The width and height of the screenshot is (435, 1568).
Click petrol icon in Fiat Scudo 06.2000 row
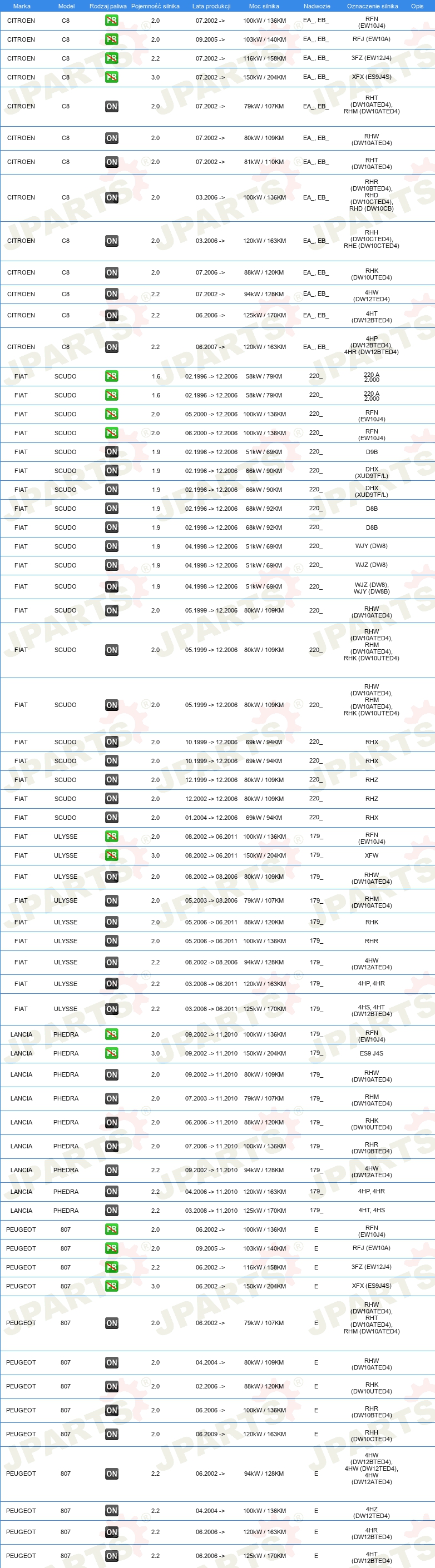tap(111, 433)
